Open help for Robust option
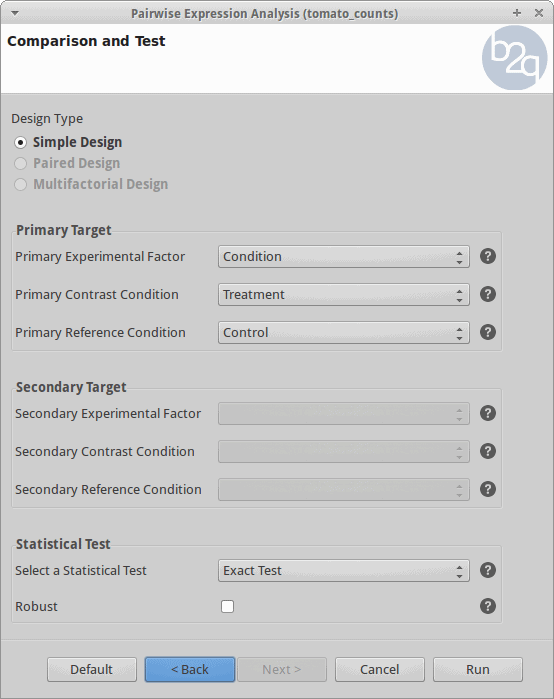Viewport: 554px width, 699px height. 488,606
